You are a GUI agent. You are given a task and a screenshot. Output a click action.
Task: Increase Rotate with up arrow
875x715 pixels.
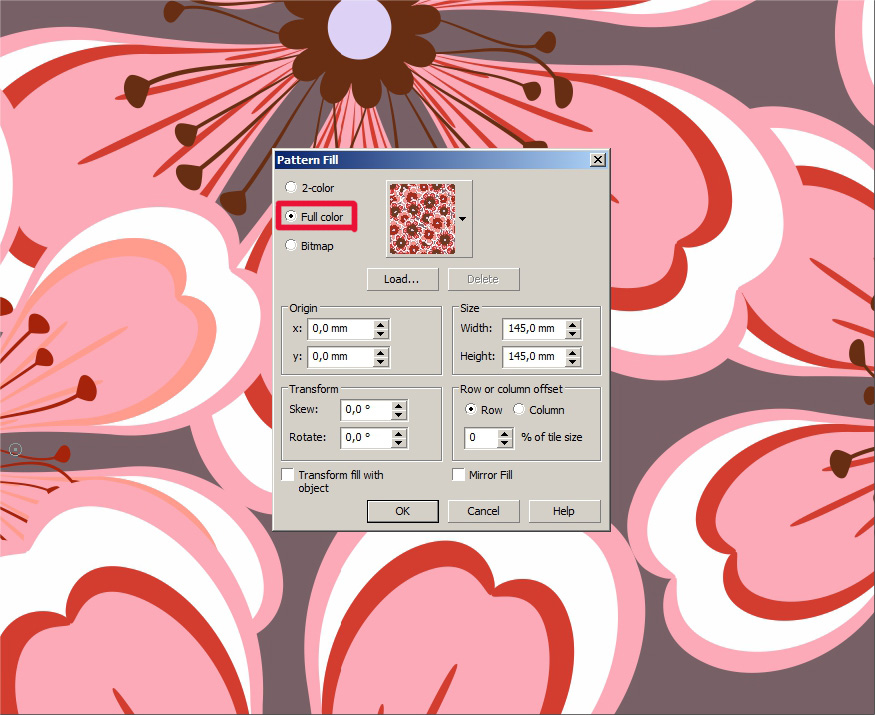(x=399, y=433)
